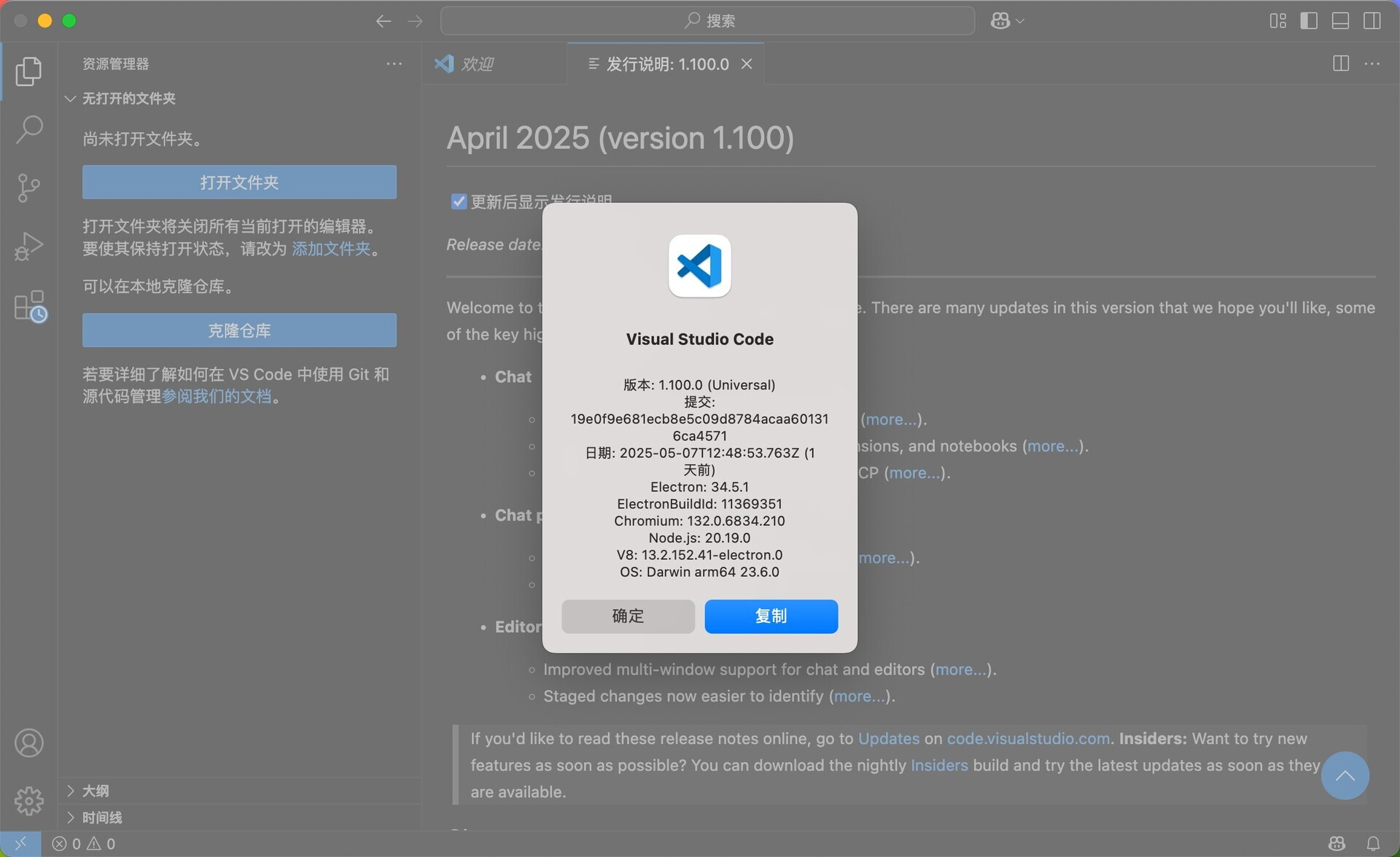This screenshot has height=857, width=1400.
Task: Click the 资源管理器 panel title
Action: [x=115, y=63]
